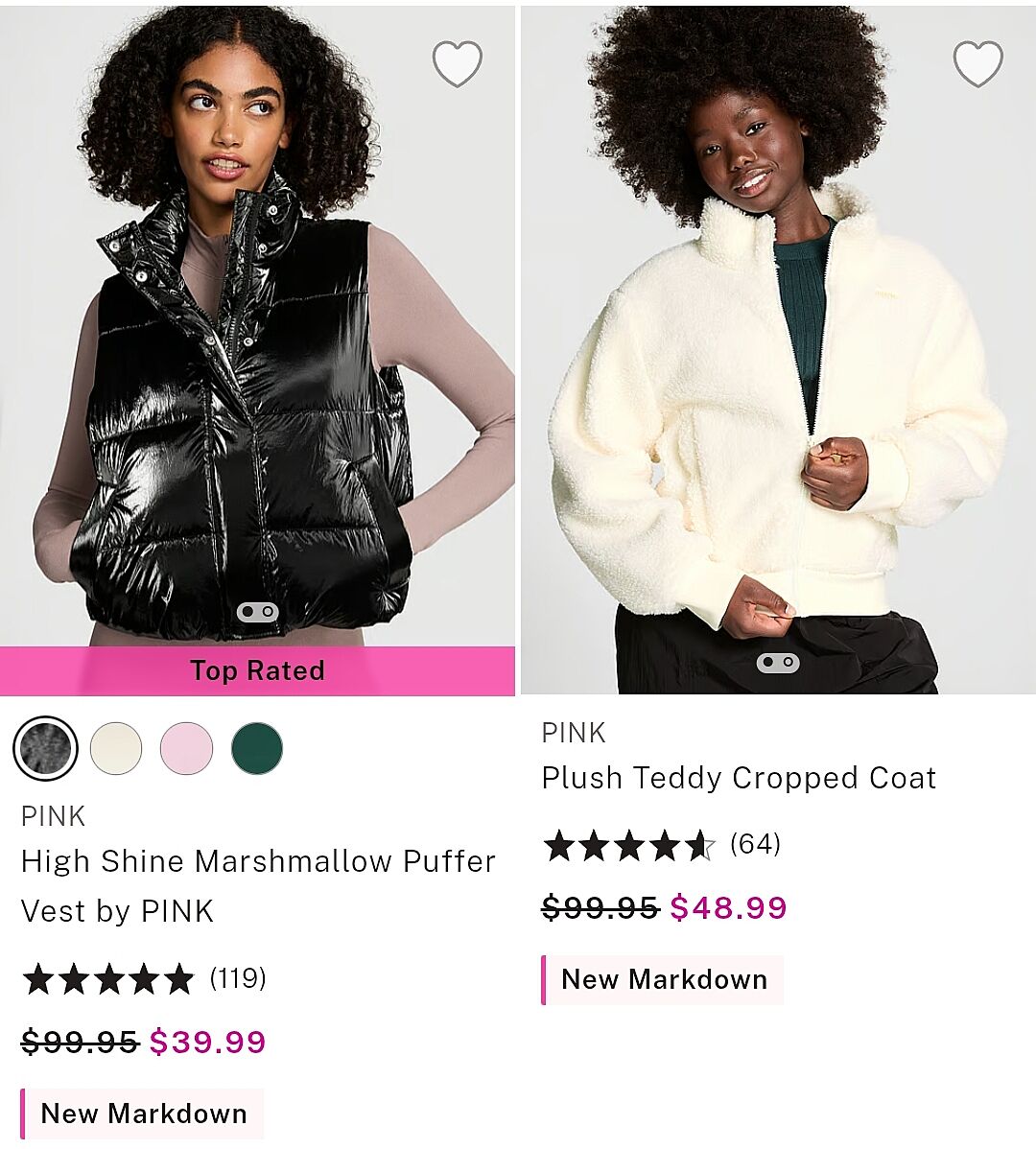Open the black puffer vest product image
This screenshot has height=1149, width=1036.
(257, 326)
